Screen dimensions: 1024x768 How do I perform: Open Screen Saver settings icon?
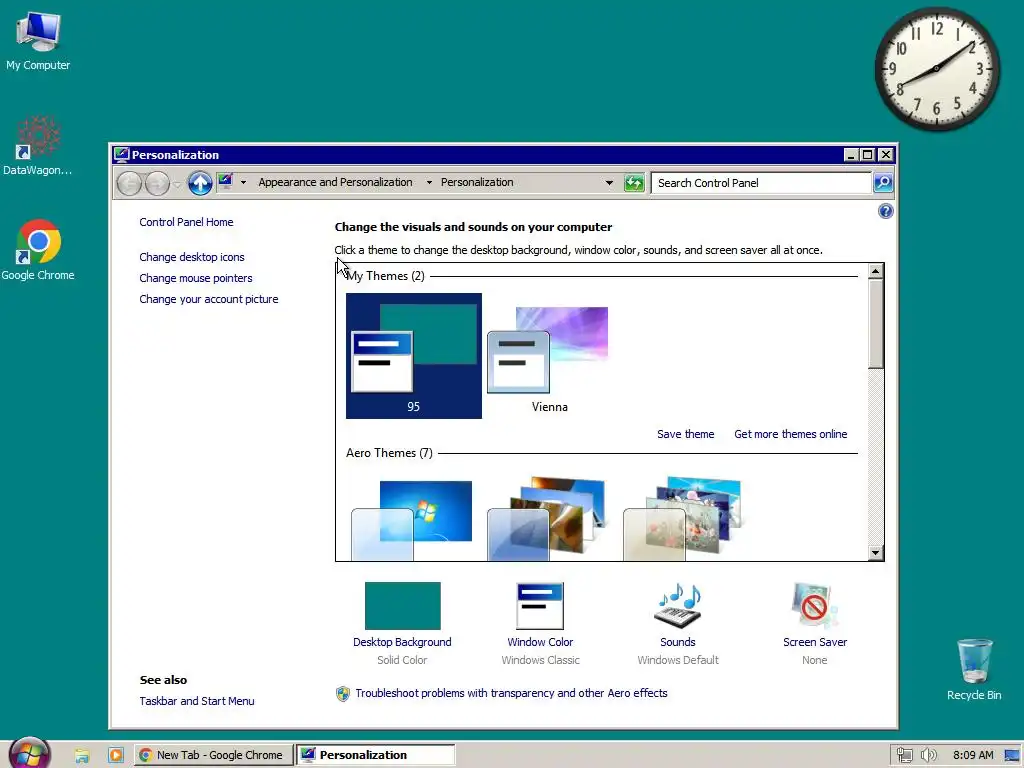click(x=814, y=606)
